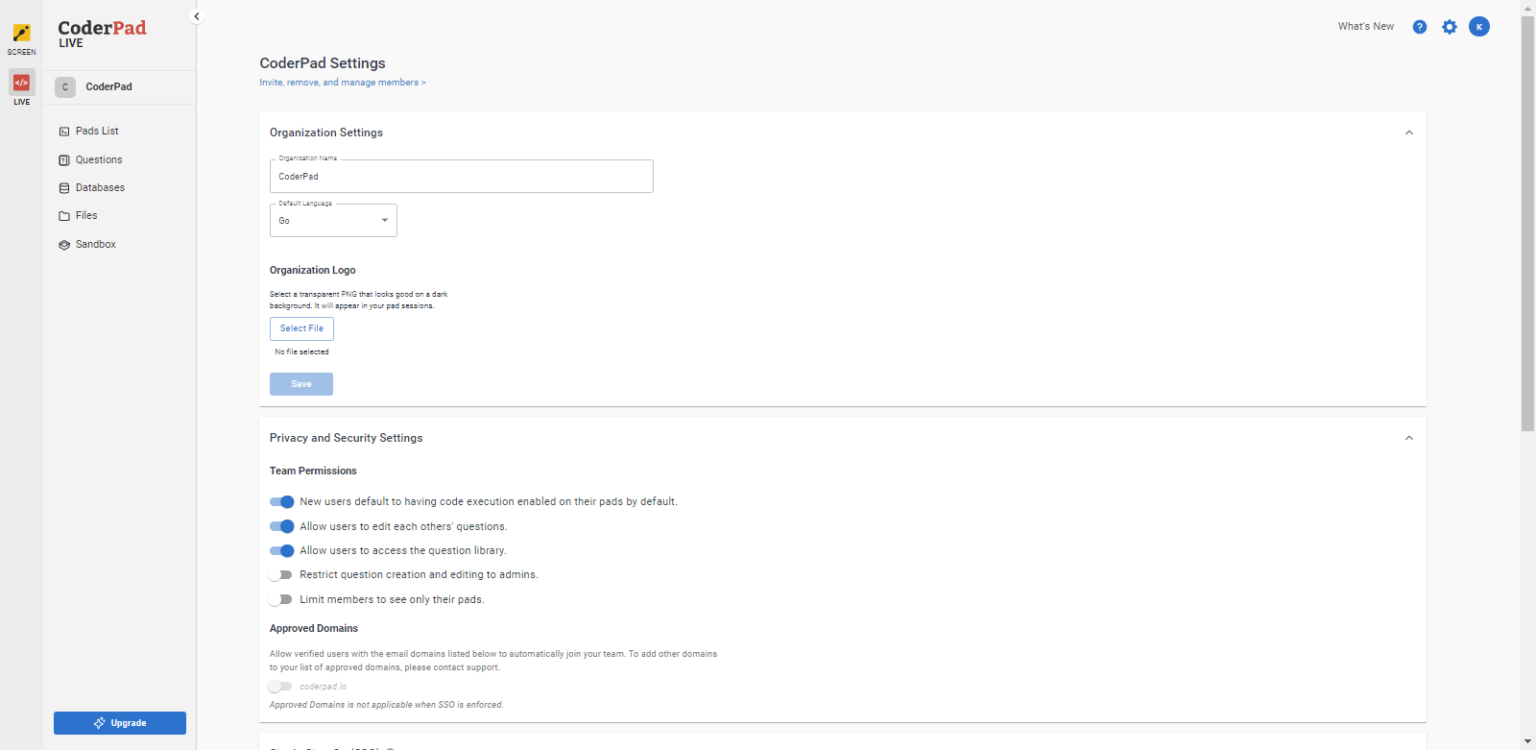Screen dimensions: 1536x750
Task: Collapse the Privacy and Security Settings section
Action: (x=1409, y=438)
